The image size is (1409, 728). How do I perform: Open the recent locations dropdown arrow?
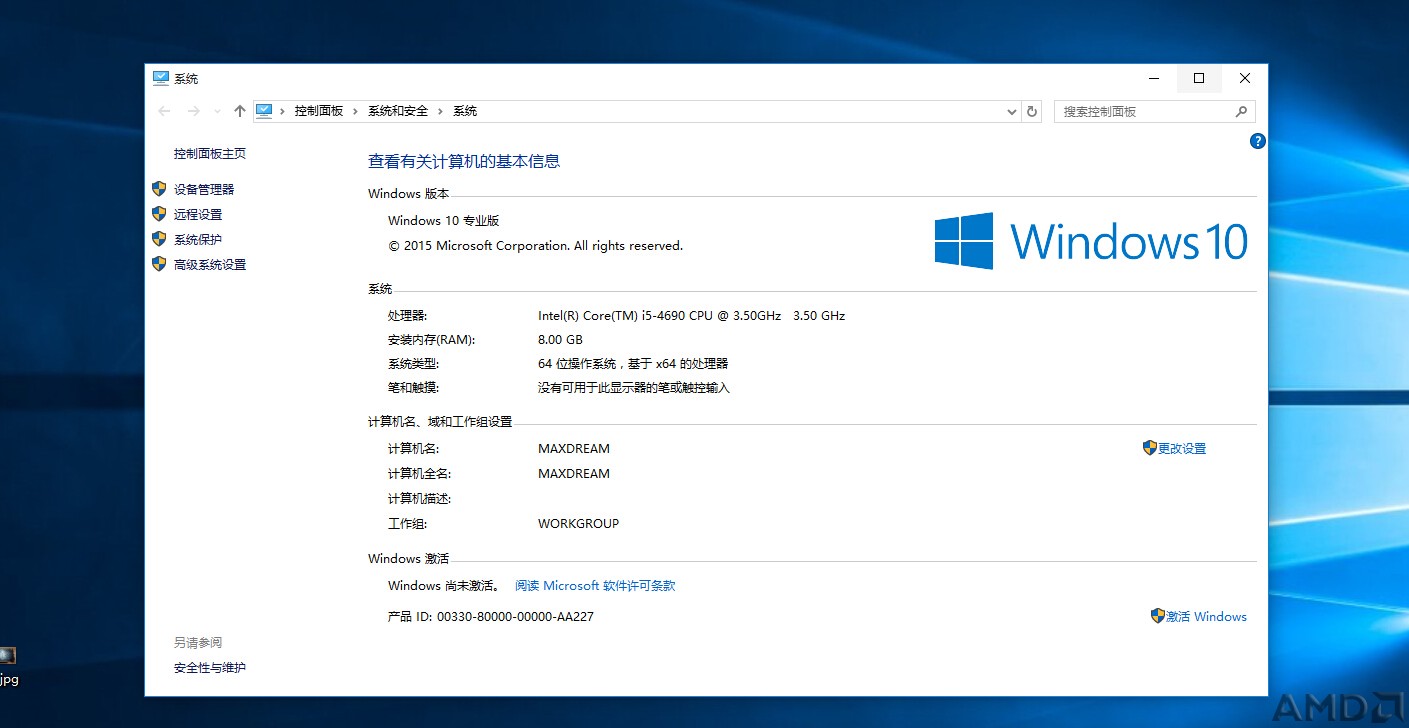[x=217, y=112]
